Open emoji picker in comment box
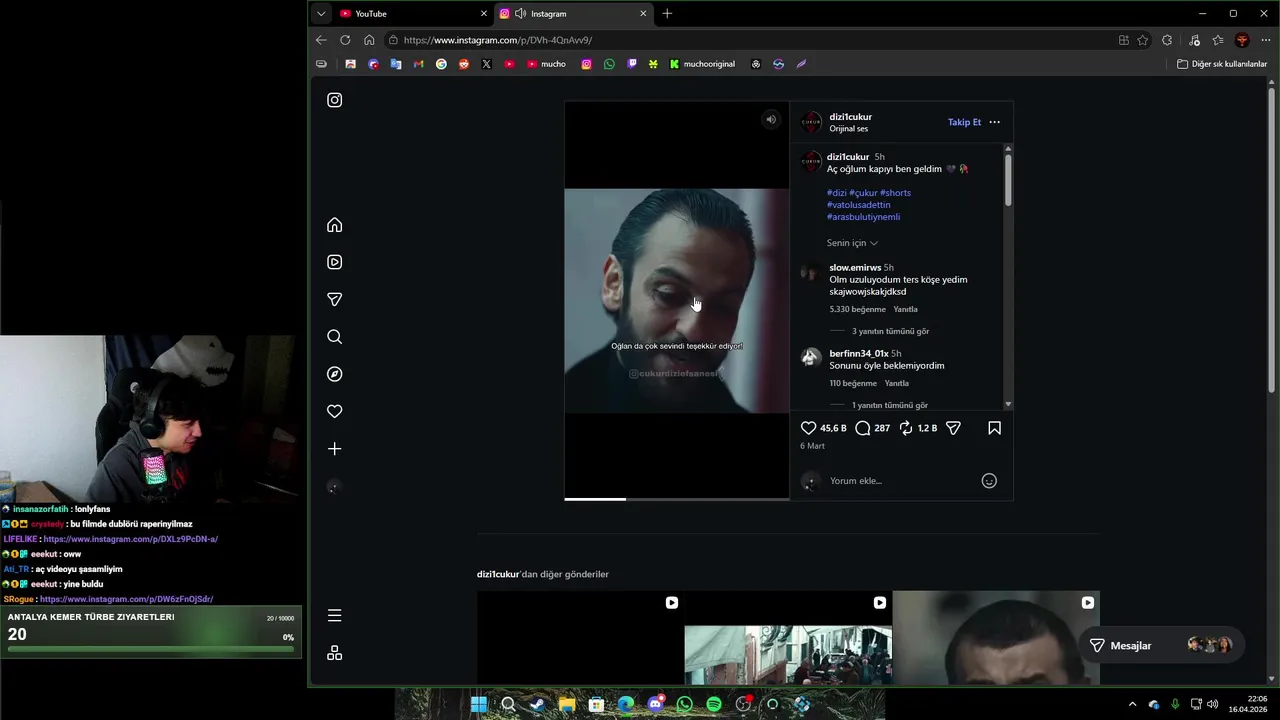The width and height of the screenshot is (1280, 720). click(989, 481)
